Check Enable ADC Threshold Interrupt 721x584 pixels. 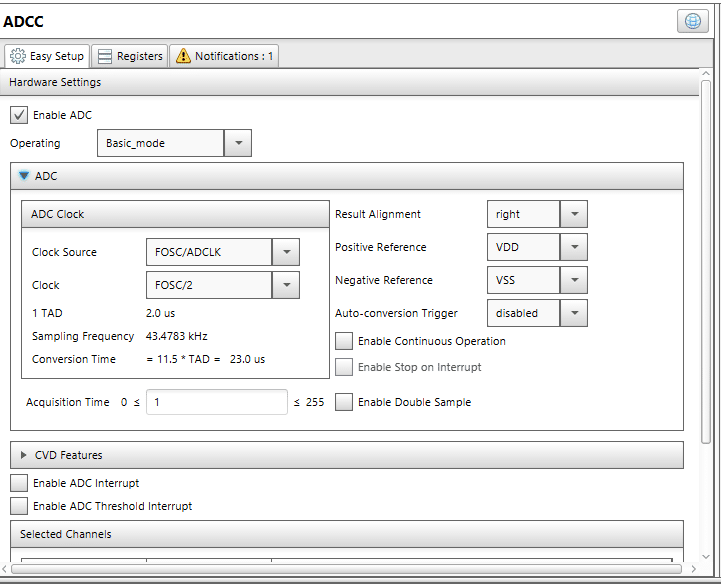point(19,506)
